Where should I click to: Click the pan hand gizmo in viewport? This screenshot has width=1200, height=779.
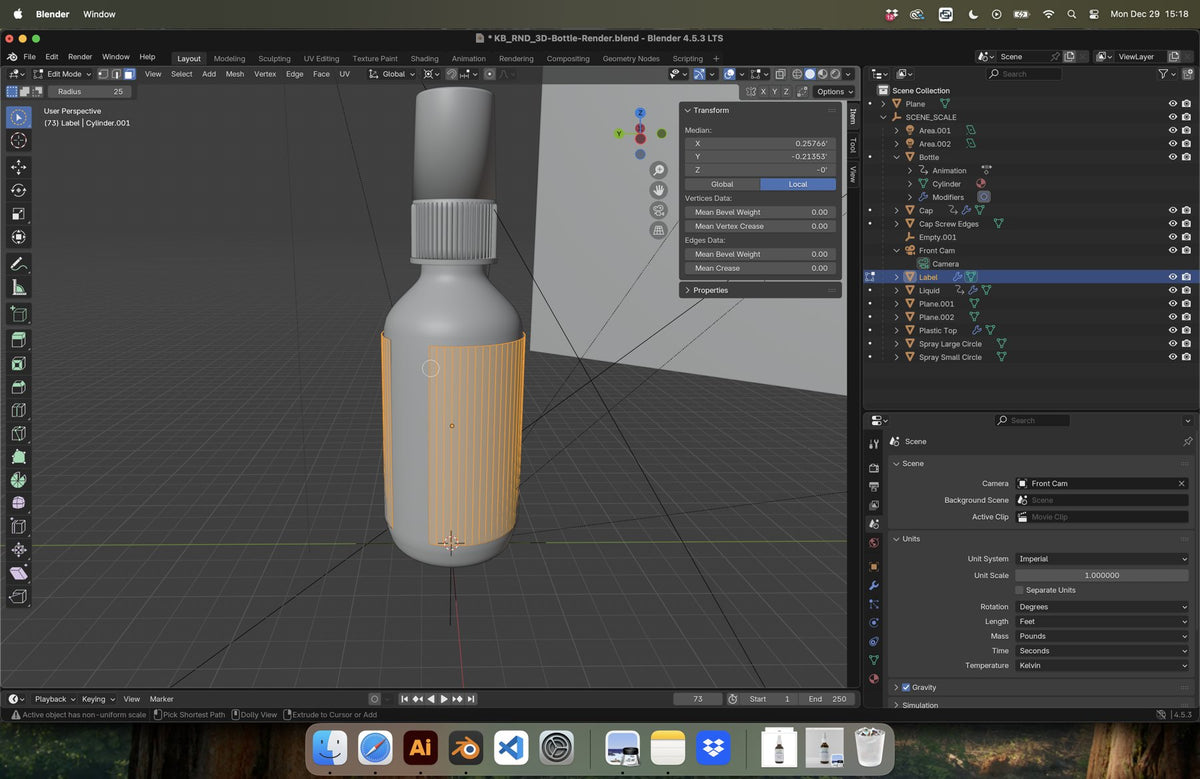coord(658,190)
